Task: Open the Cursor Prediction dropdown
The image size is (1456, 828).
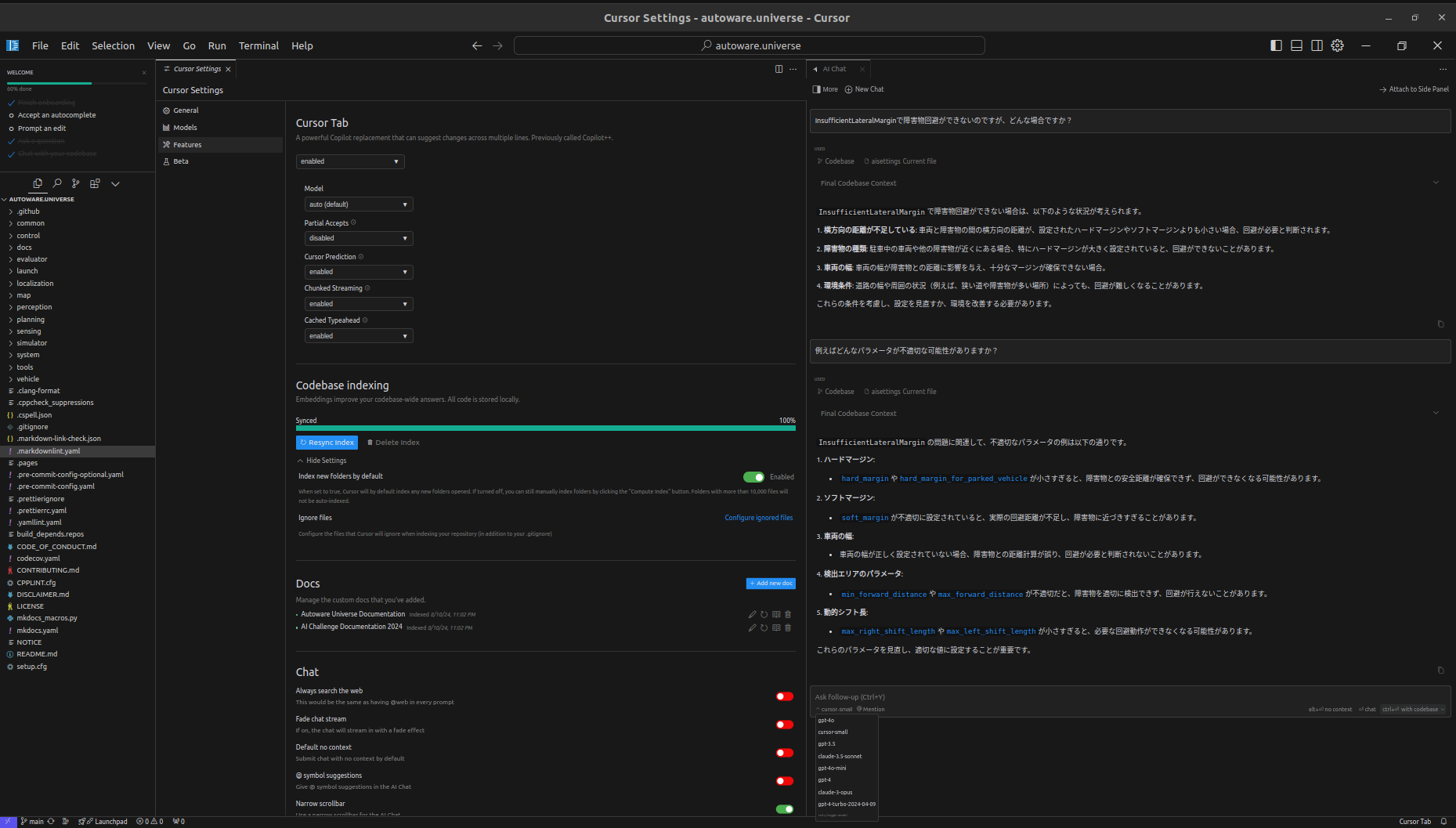Action: 359,272
